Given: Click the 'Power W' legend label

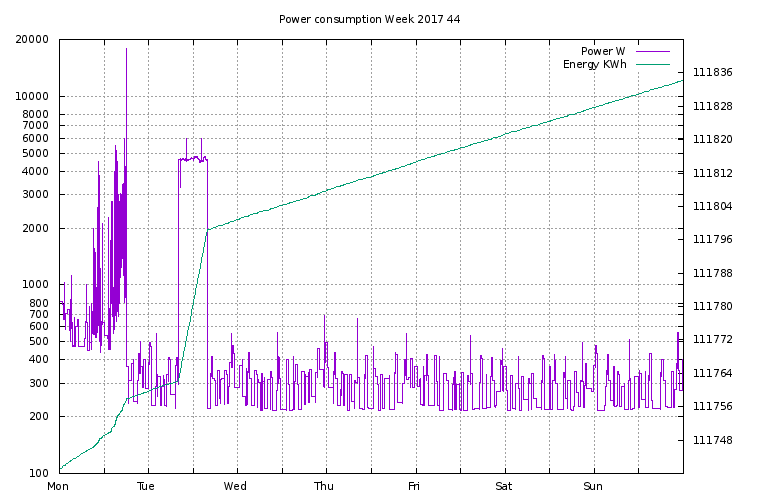Looking at the screenshot, I should (x=603, y=51).
